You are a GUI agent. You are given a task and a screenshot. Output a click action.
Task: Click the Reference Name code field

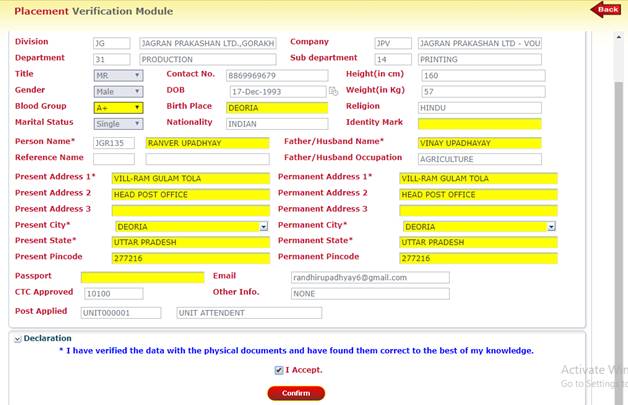(114, 159)
